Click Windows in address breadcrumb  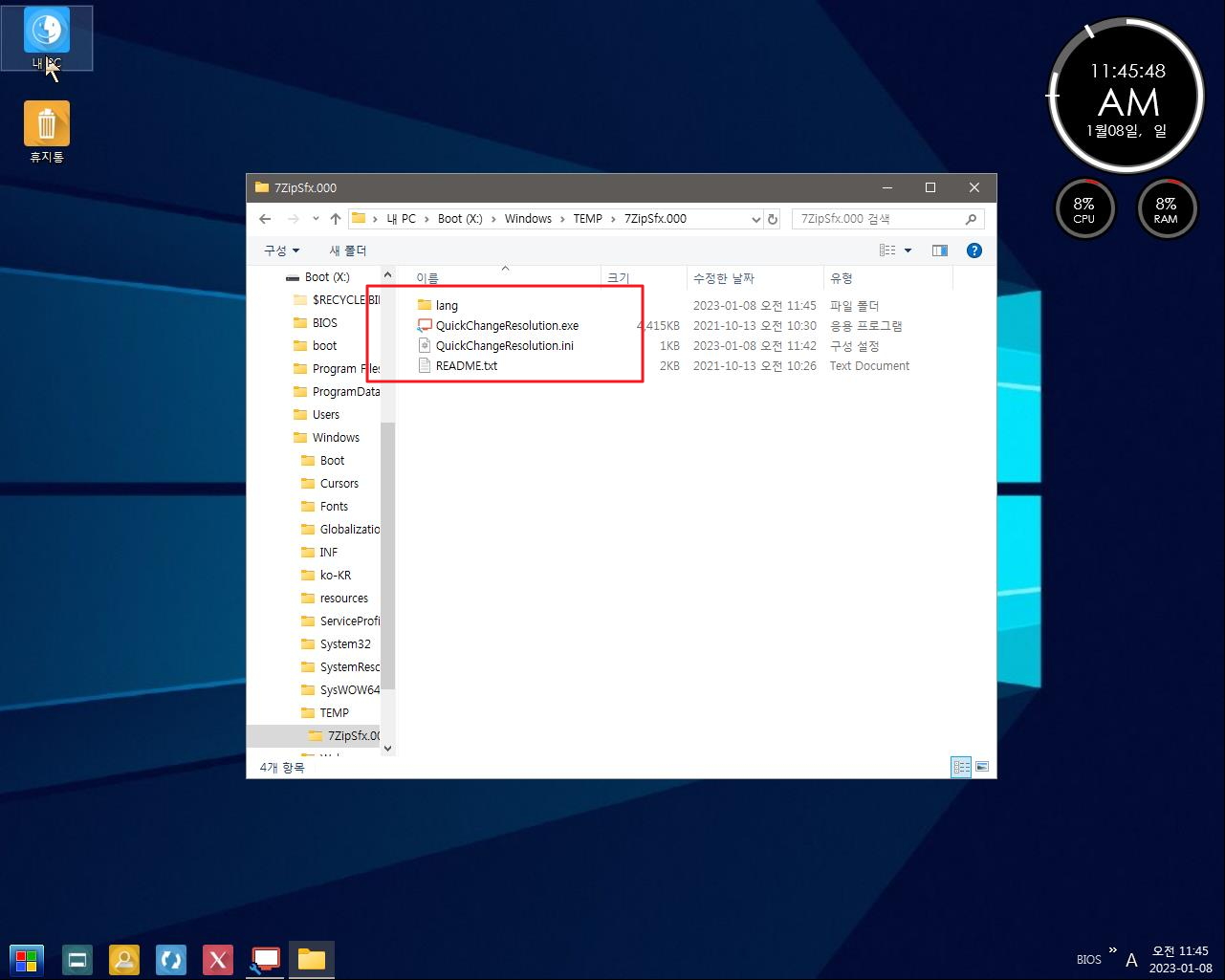click(528, 219)
